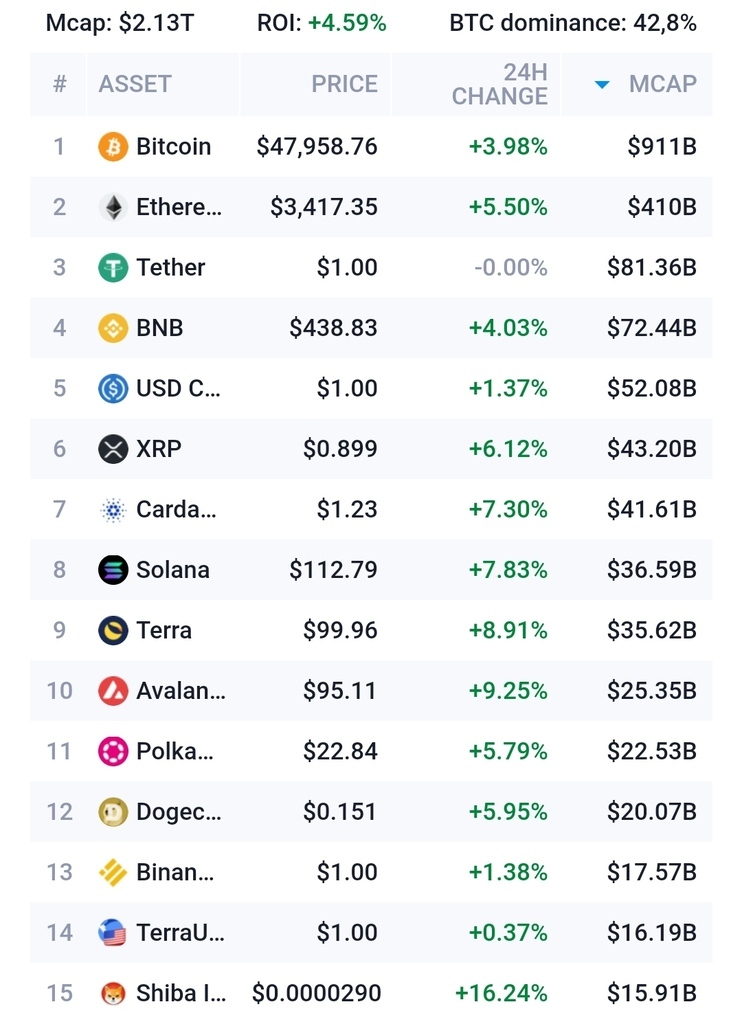
Task: Click the Bitcoin coin icon
Action: (x=113, y=147)
